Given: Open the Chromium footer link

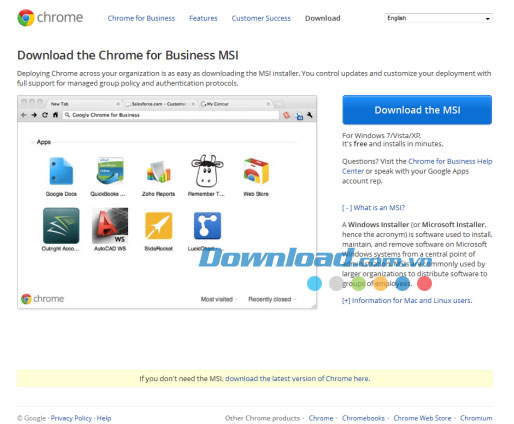Looking at the screenshot, I should [x=476, y=418].
